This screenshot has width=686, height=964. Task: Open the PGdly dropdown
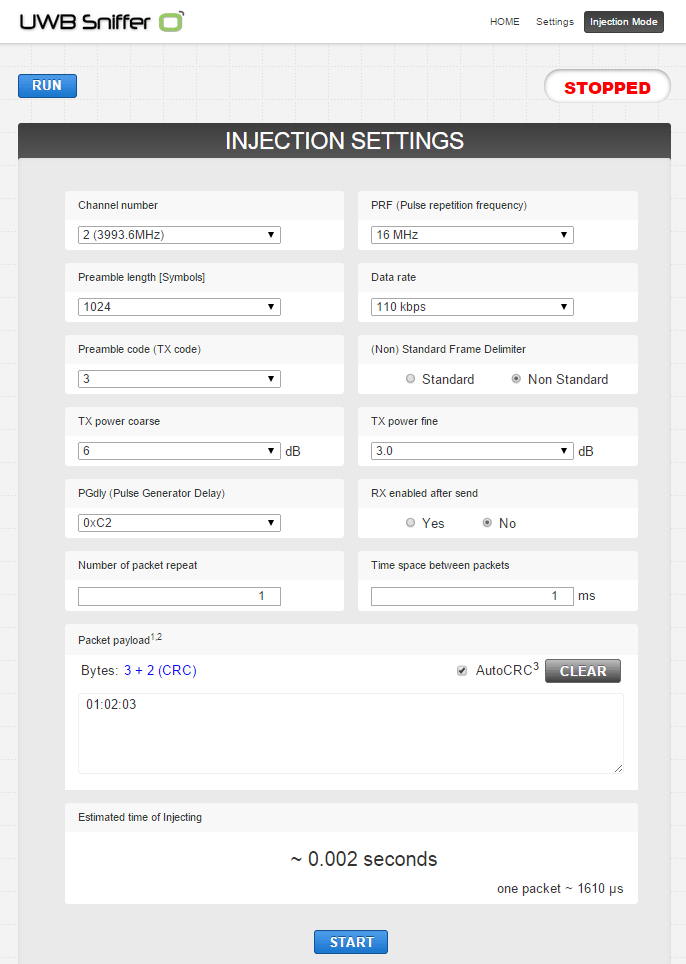click(178, 522)
